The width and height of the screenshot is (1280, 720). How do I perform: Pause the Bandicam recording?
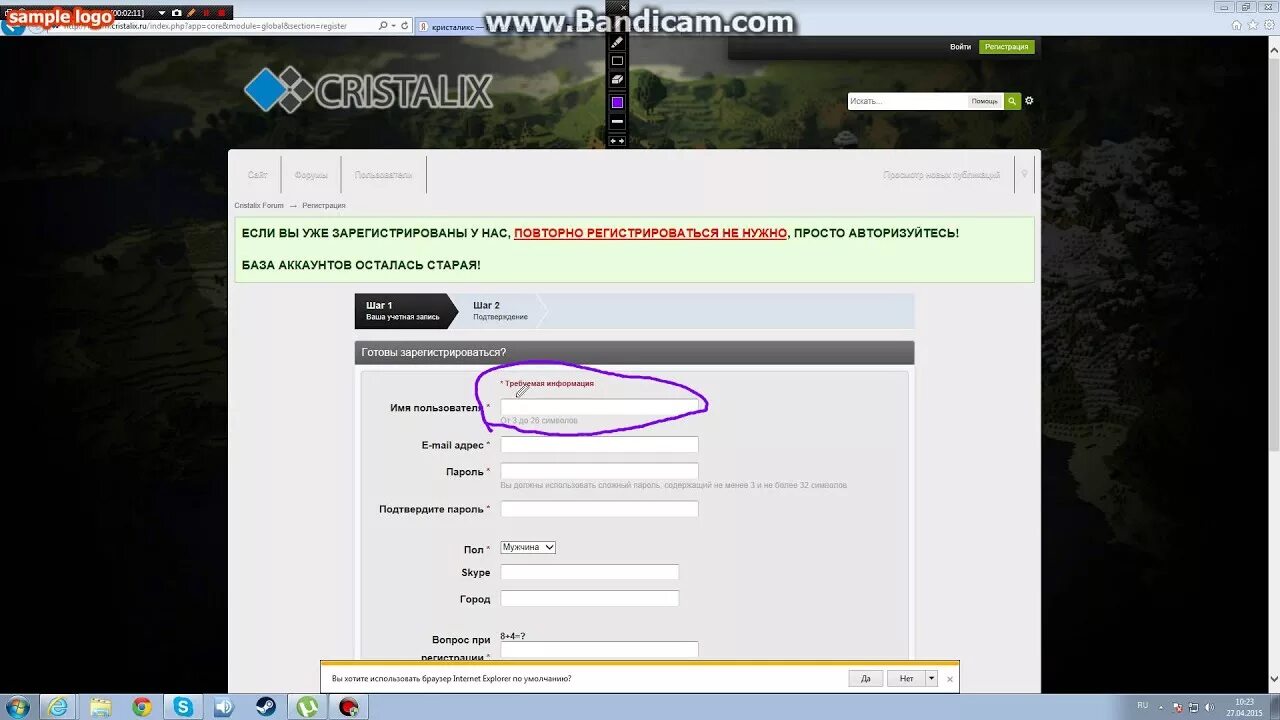(x=207, y=13)
